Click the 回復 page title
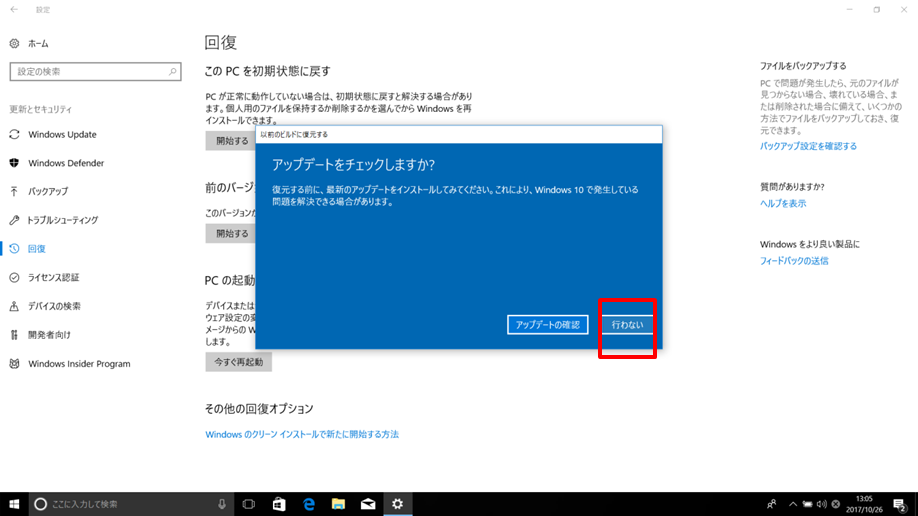Viewport: 918px width, 516px height. click(221, 42)
